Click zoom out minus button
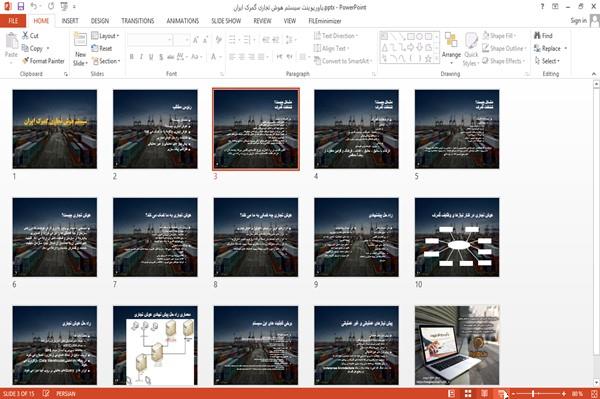 [513, 393]
